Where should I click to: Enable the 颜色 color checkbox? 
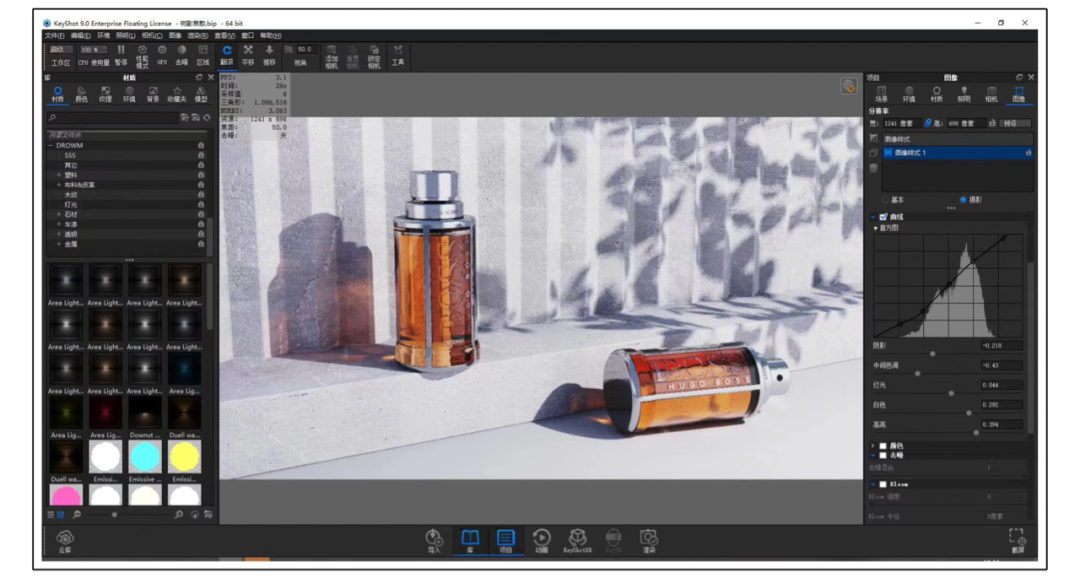[x=883, y=446]
